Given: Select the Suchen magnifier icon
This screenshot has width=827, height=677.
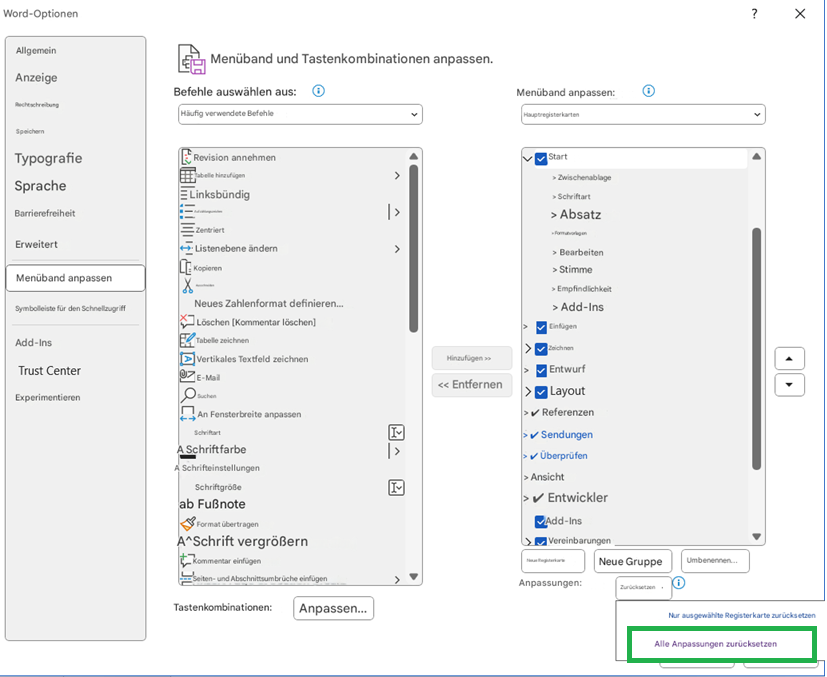Looking at the screenshot, I should (x=188, y=395).
